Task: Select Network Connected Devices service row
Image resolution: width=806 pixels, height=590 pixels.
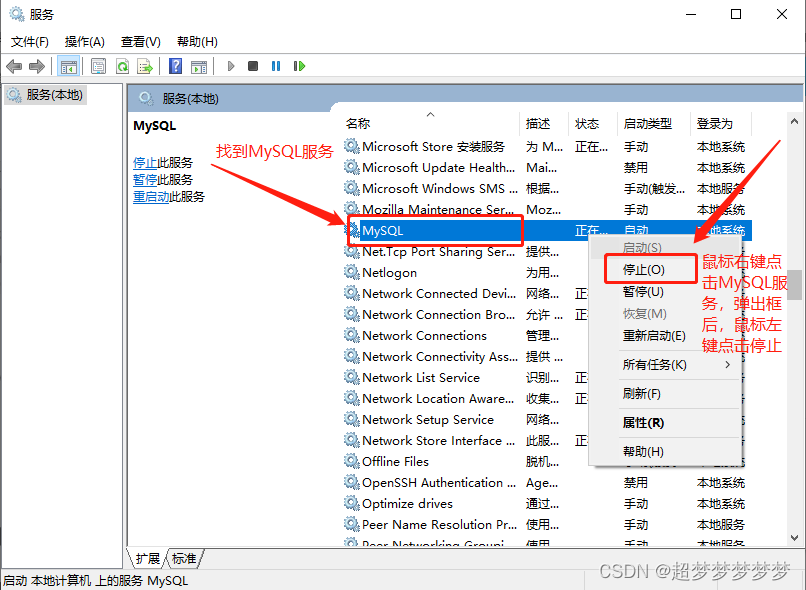Action: tap(465, 293)
